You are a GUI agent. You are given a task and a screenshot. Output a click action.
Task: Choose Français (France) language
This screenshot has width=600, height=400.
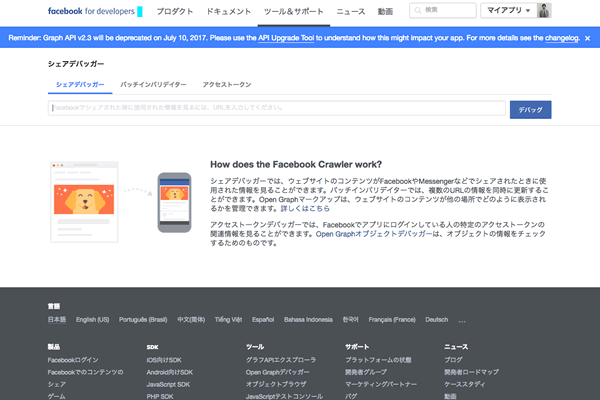pos(392,320)
